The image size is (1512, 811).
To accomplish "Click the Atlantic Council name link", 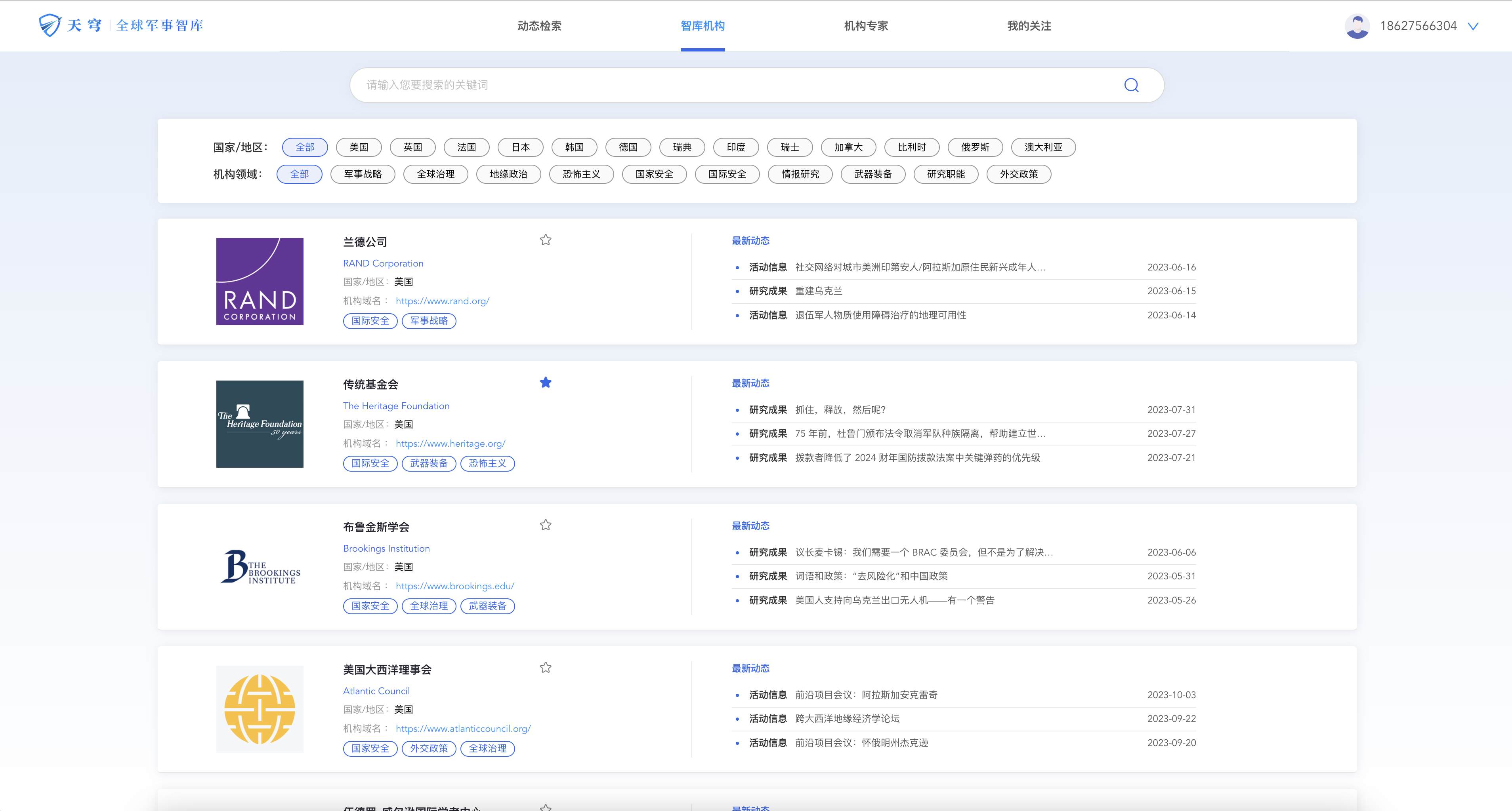I will coord(376,691).
